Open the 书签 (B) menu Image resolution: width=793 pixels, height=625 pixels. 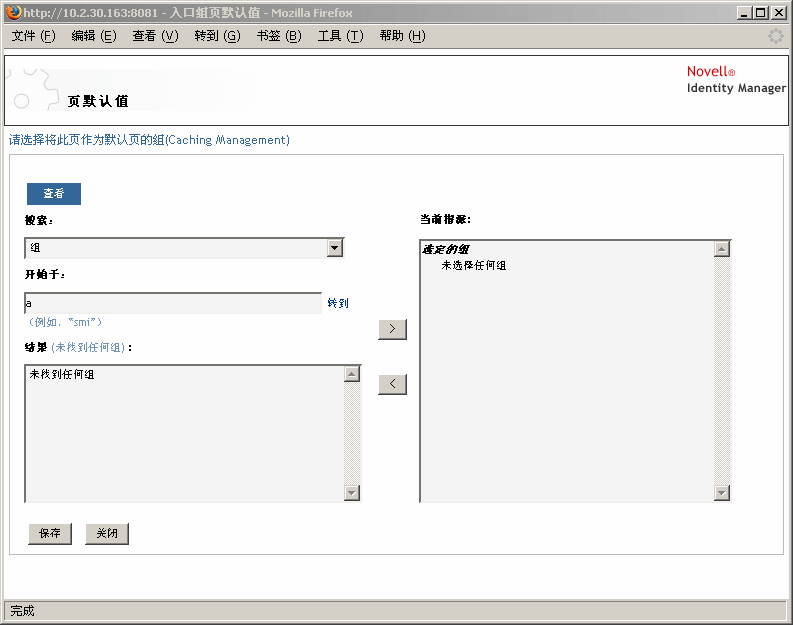tap(279, 36)
